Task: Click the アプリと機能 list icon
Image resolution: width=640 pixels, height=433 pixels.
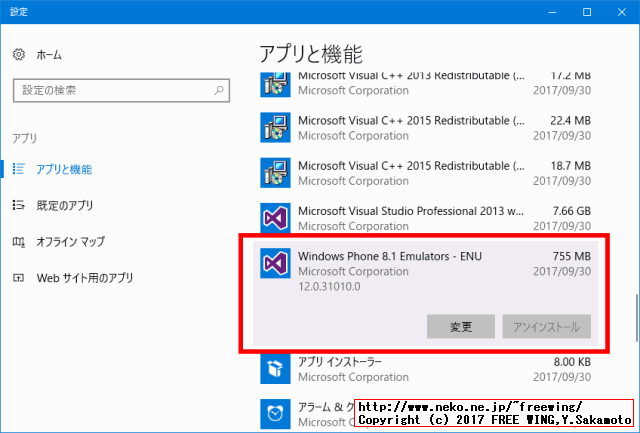Action: pos(19,169)
